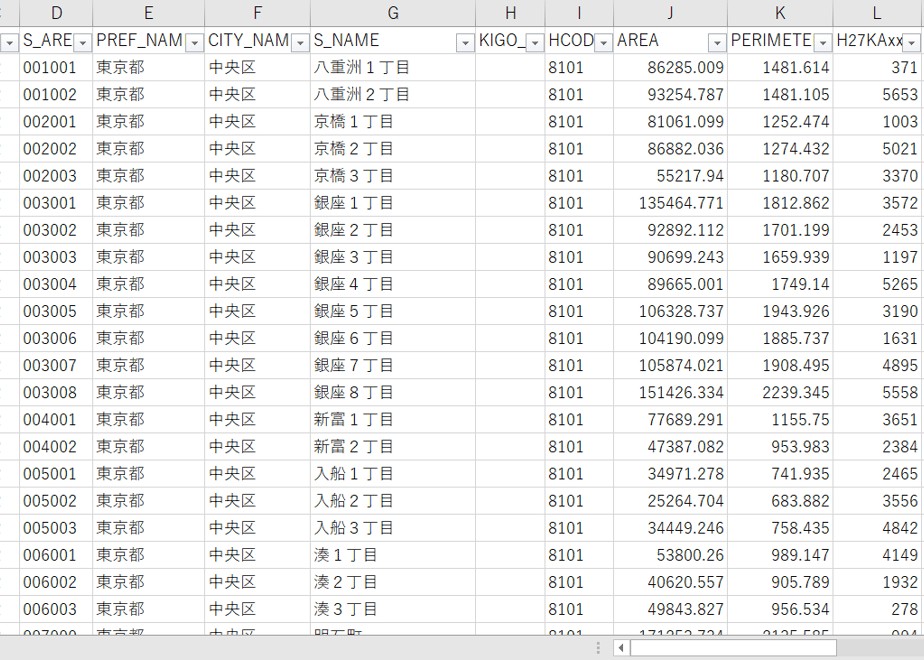Select AREA value 104190.099
The image size is (924, 660).
[x=671, y=339]
